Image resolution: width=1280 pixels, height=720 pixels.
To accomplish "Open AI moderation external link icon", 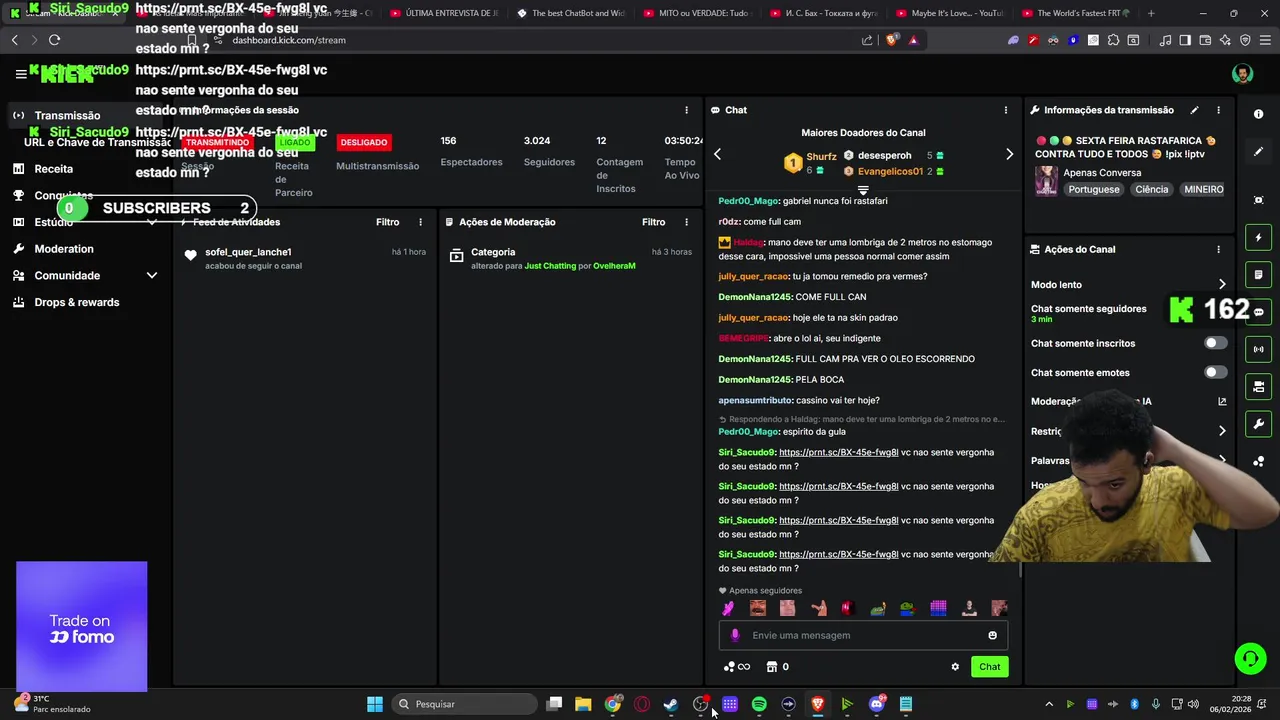I will coord(1222,401).
